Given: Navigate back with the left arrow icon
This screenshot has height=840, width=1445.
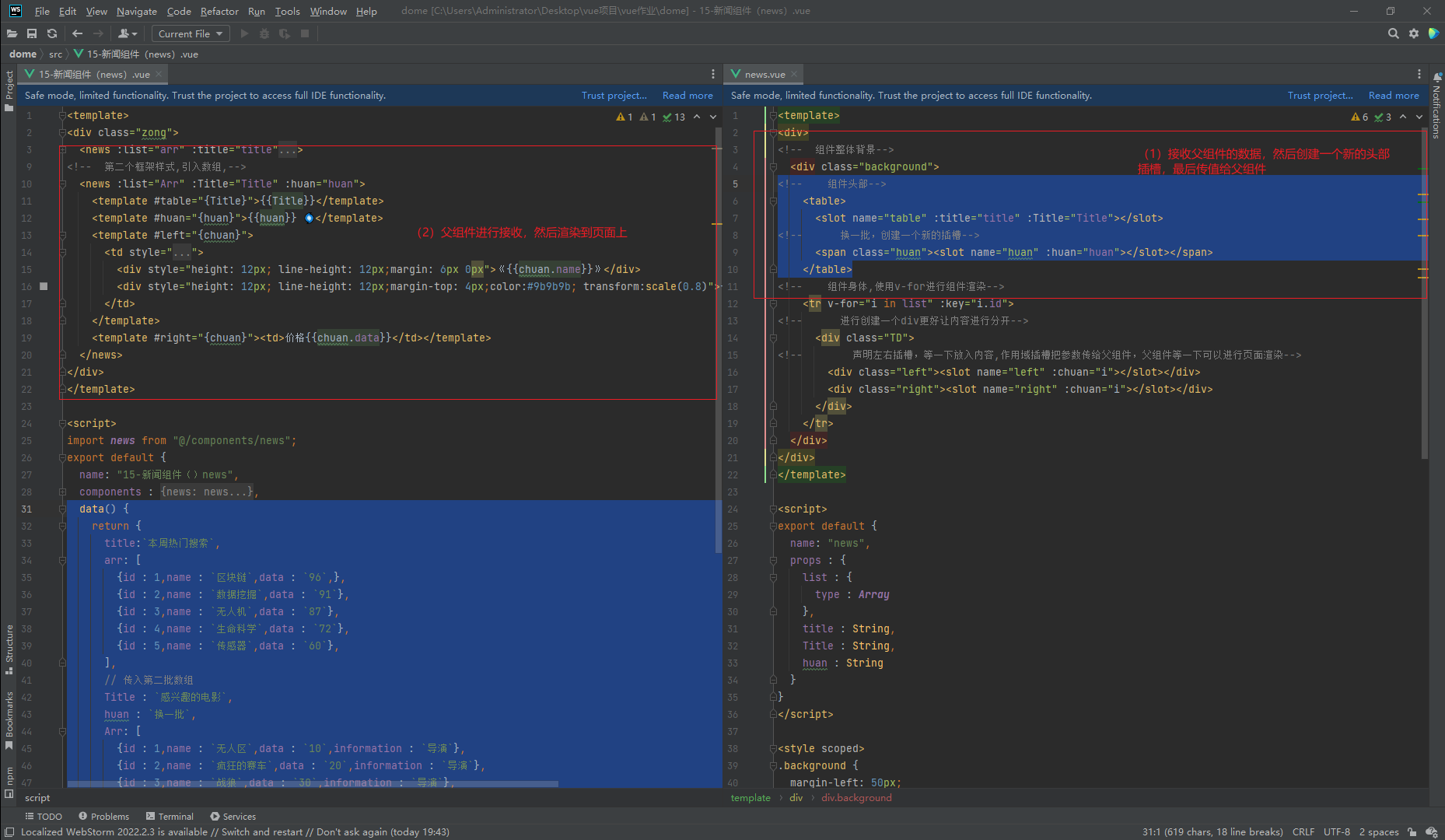Looking at the screenshot, I should 77,33.
